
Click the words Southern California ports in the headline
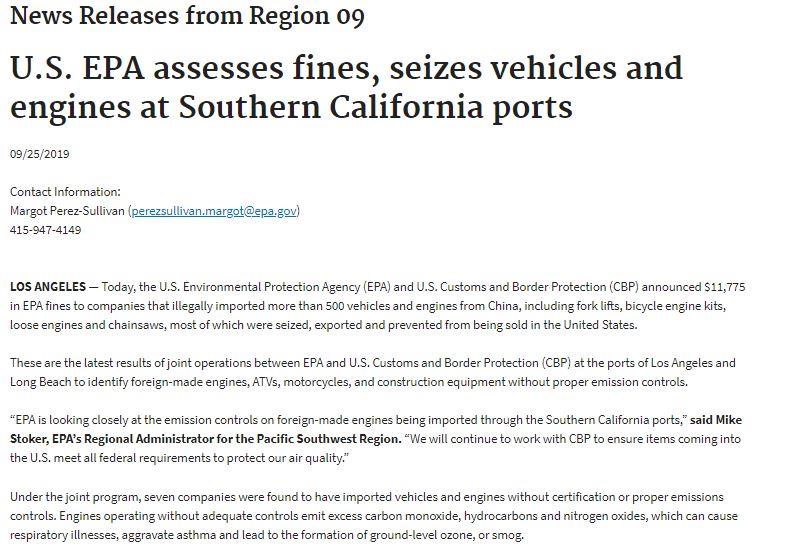[376, 107]
